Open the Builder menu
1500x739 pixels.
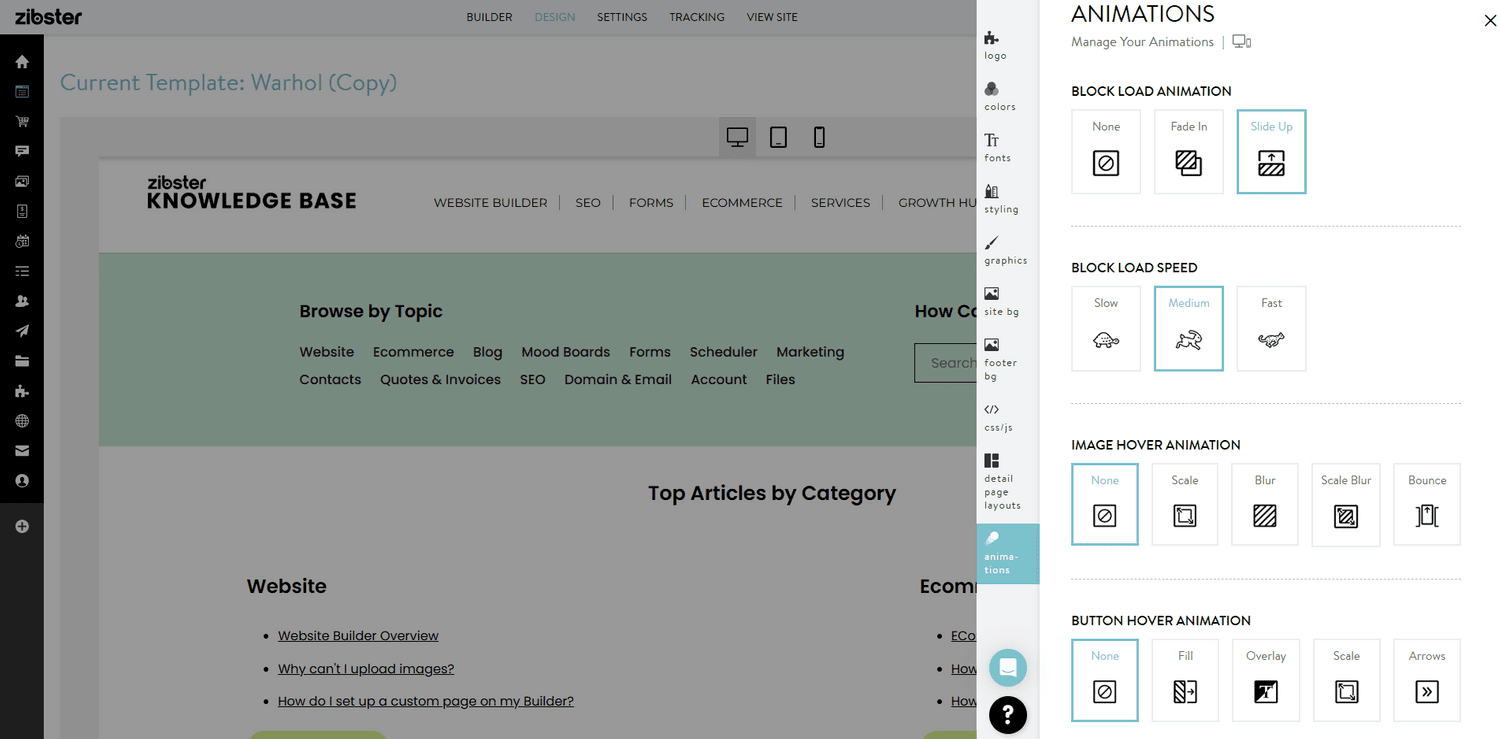coord(489,17)
